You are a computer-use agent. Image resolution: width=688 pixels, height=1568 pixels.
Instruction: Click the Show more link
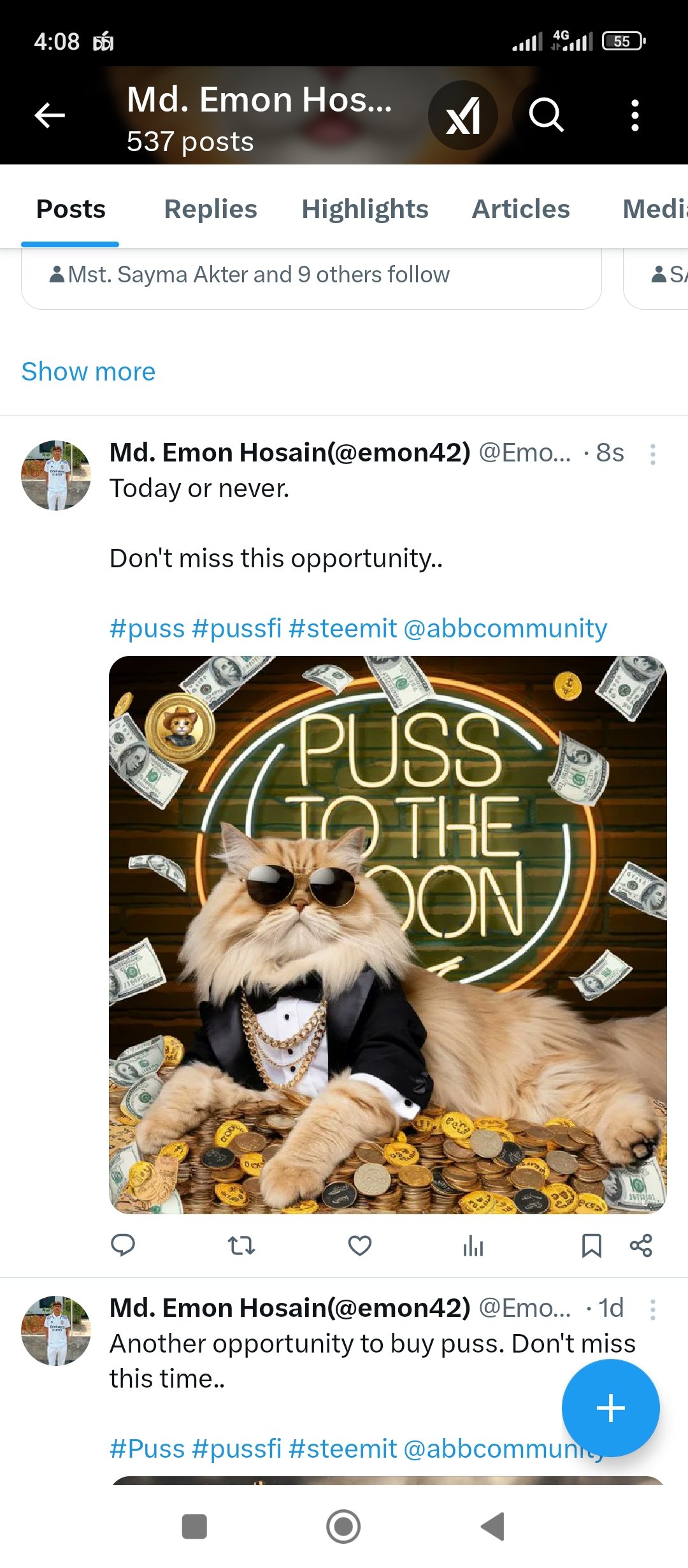(89, 372)
